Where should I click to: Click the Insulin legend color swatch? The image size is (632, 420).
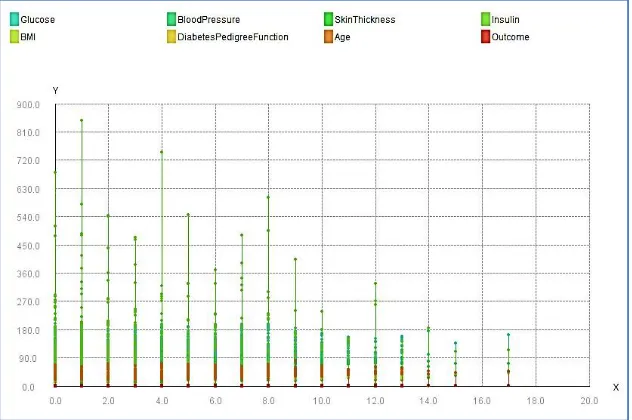coord(485,19)
